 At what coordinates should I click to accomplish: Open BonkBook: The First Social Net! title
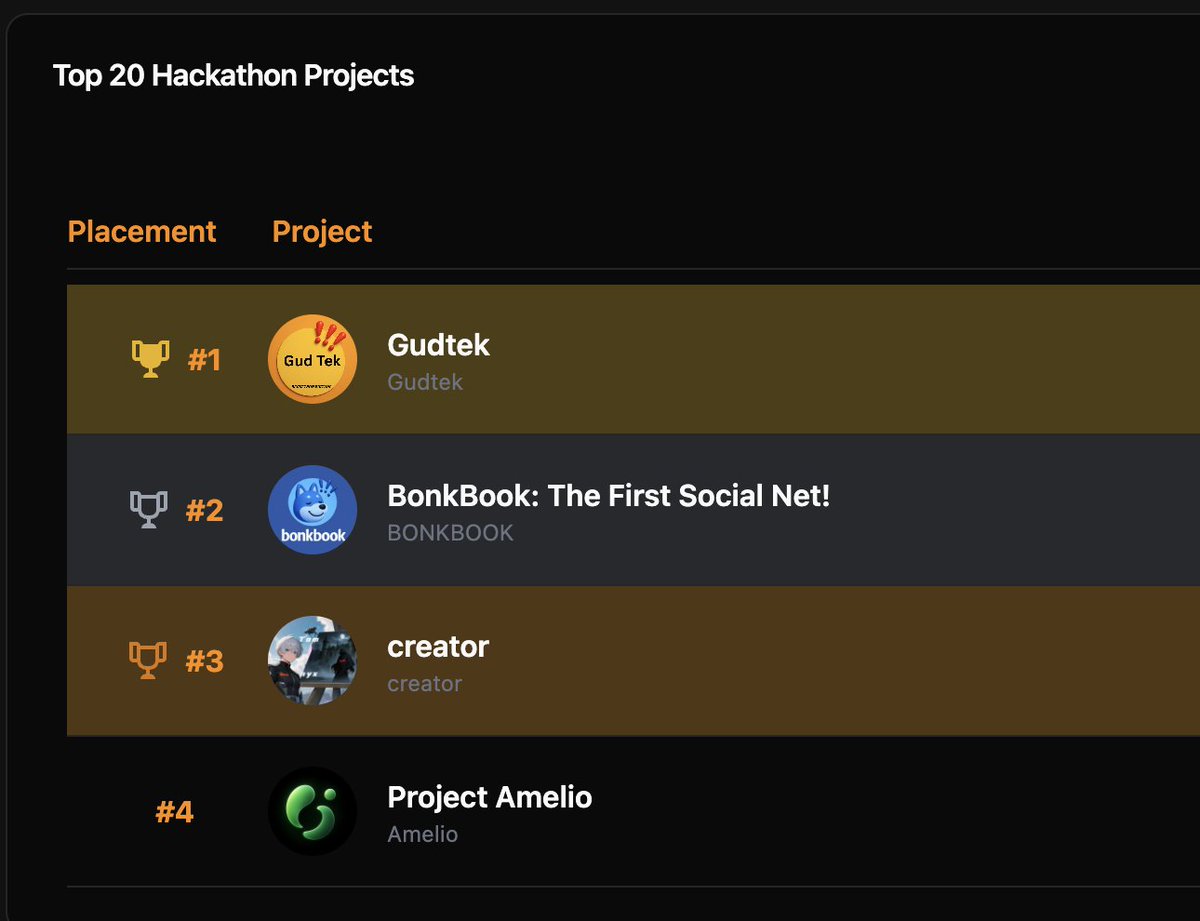click(x=609, y=495)
